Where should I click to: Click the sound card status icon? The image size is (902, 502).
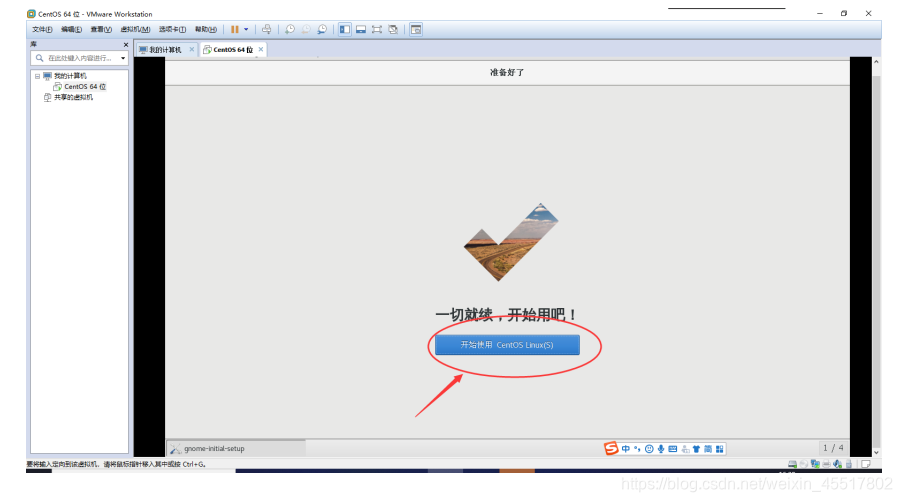[838, 464]
